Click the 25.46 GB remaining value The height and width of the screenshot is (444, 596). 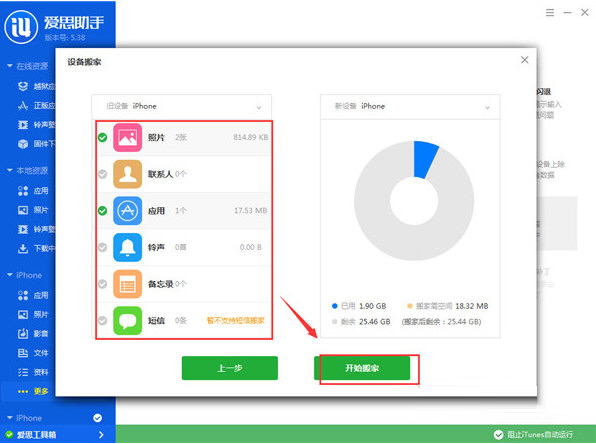(x=374, y=322)
